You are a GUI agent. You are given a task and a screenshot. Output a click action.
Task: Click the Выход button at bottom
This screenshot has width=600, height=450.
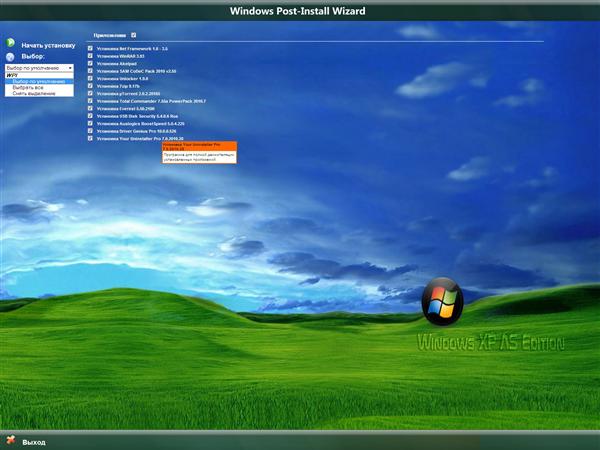(34, 442)
